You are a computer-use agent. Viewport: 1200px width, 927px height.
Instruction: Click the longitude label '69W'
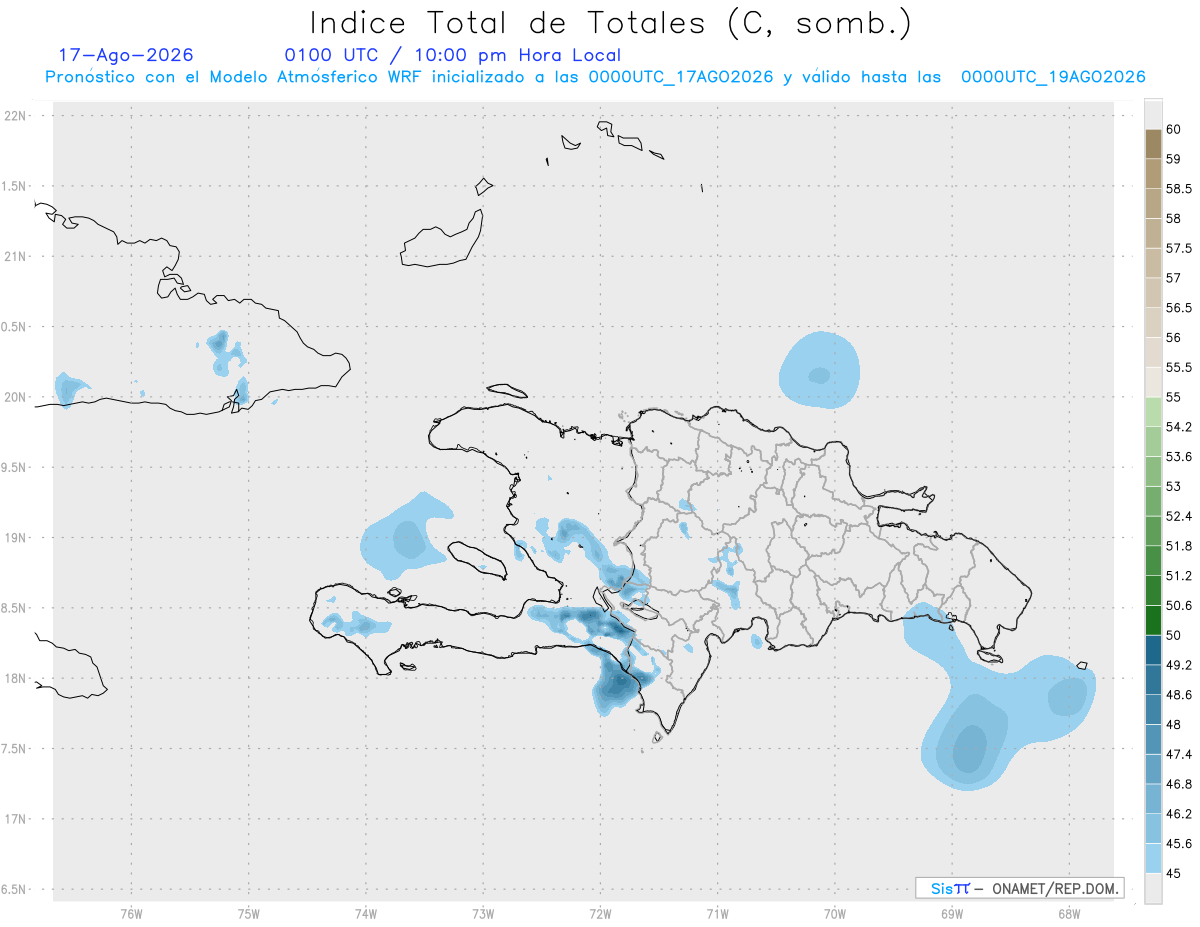951,913
